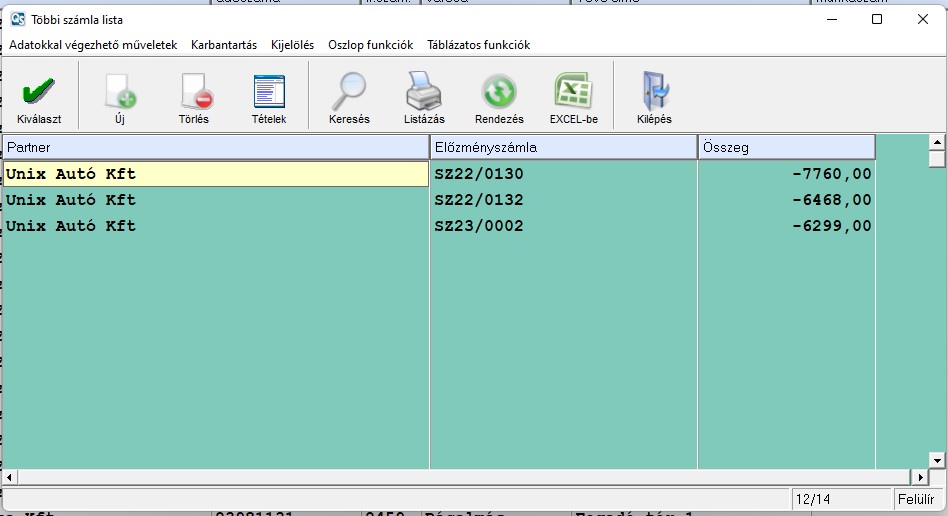Print the list via Listázás icon

(x=424, y=94)
